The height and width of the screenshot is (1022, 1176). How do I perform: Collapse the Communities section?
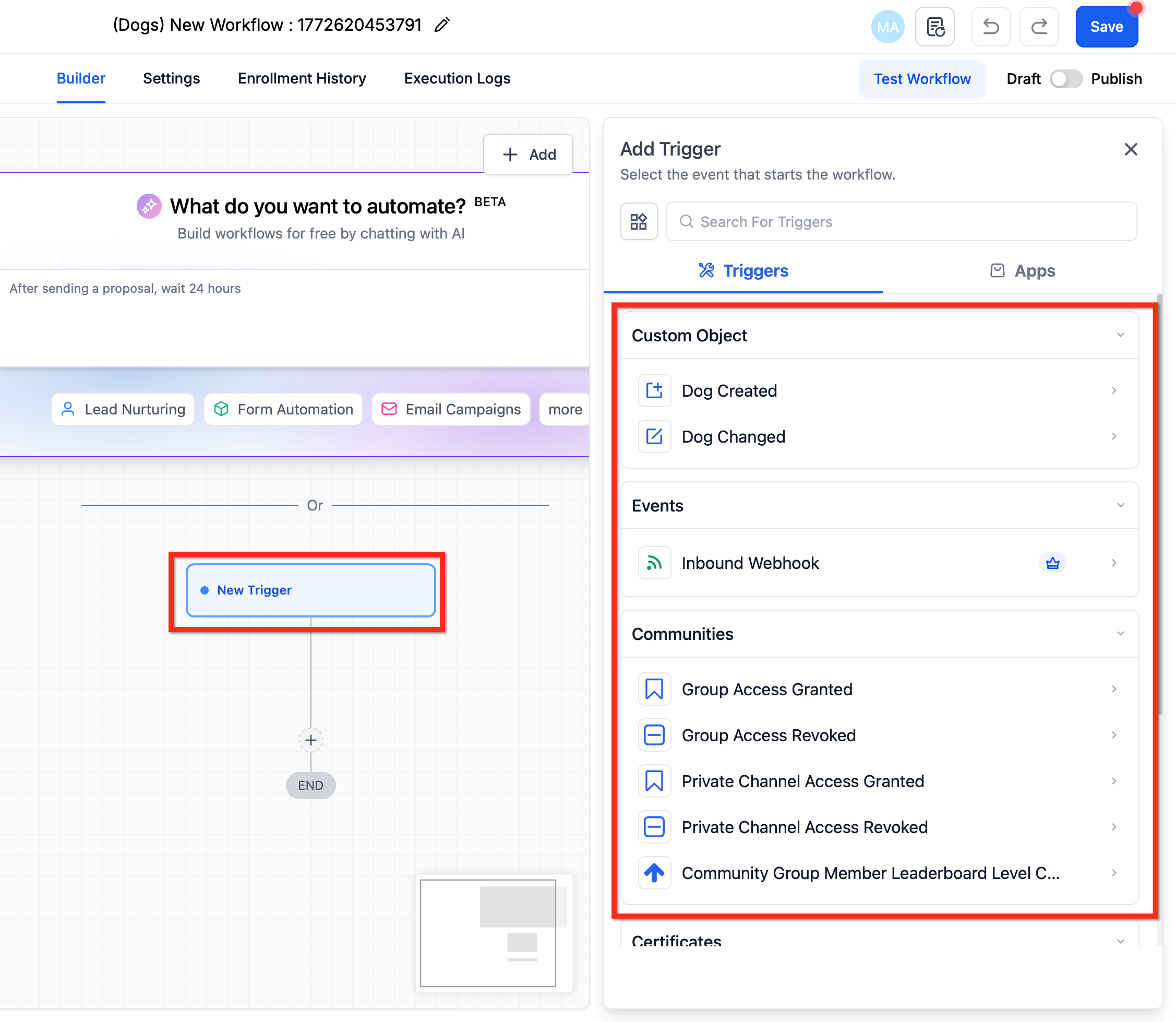point(1120,634)
